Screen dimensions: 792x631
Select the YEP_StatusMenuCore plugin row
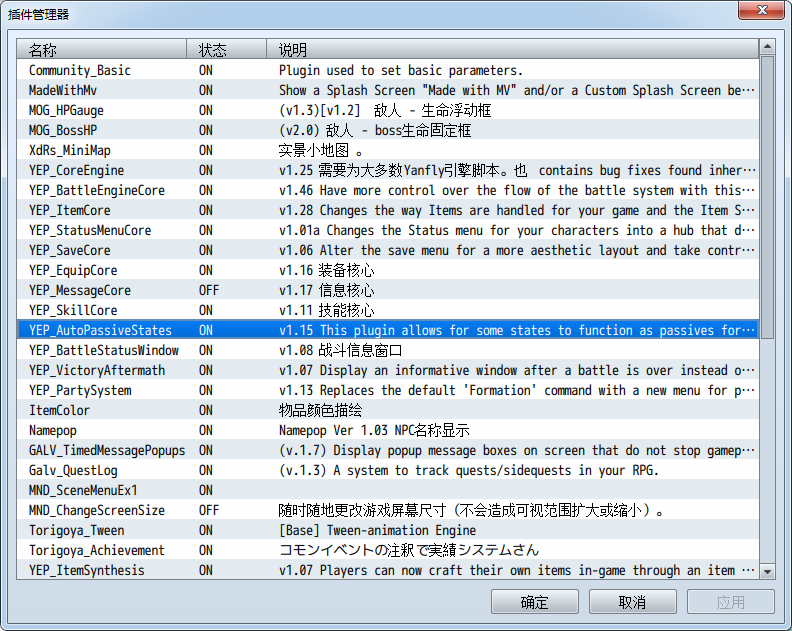click(387, 230)
